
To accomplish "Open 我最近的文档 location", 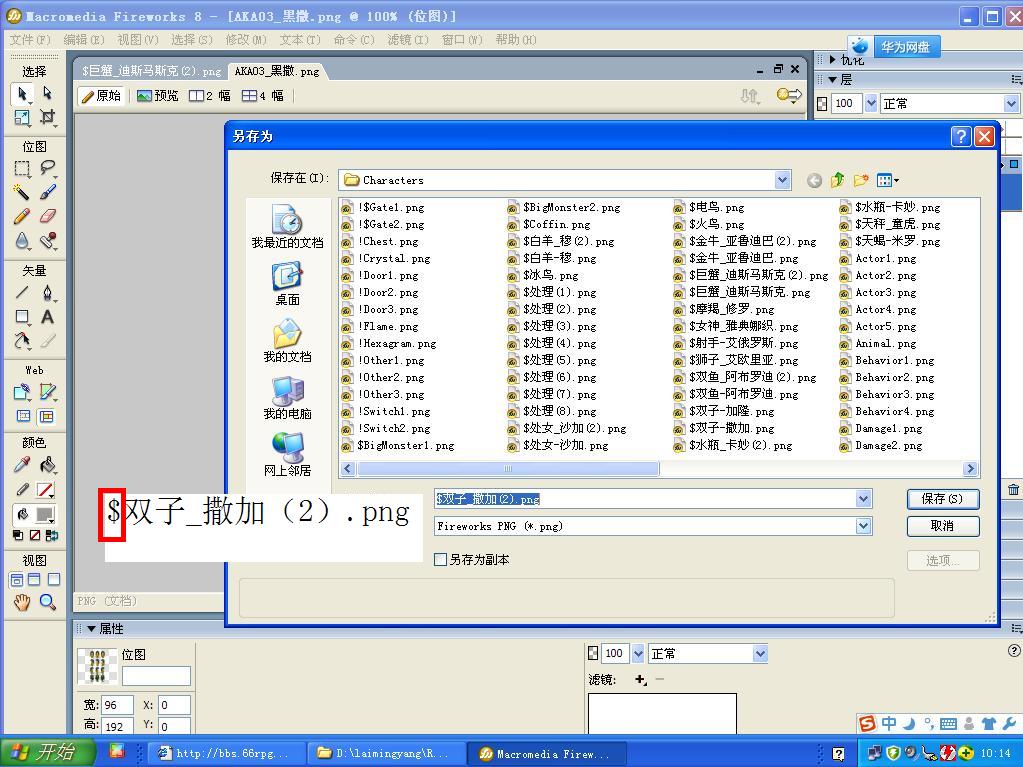I will pyautogui.click(x=287, y=226).
